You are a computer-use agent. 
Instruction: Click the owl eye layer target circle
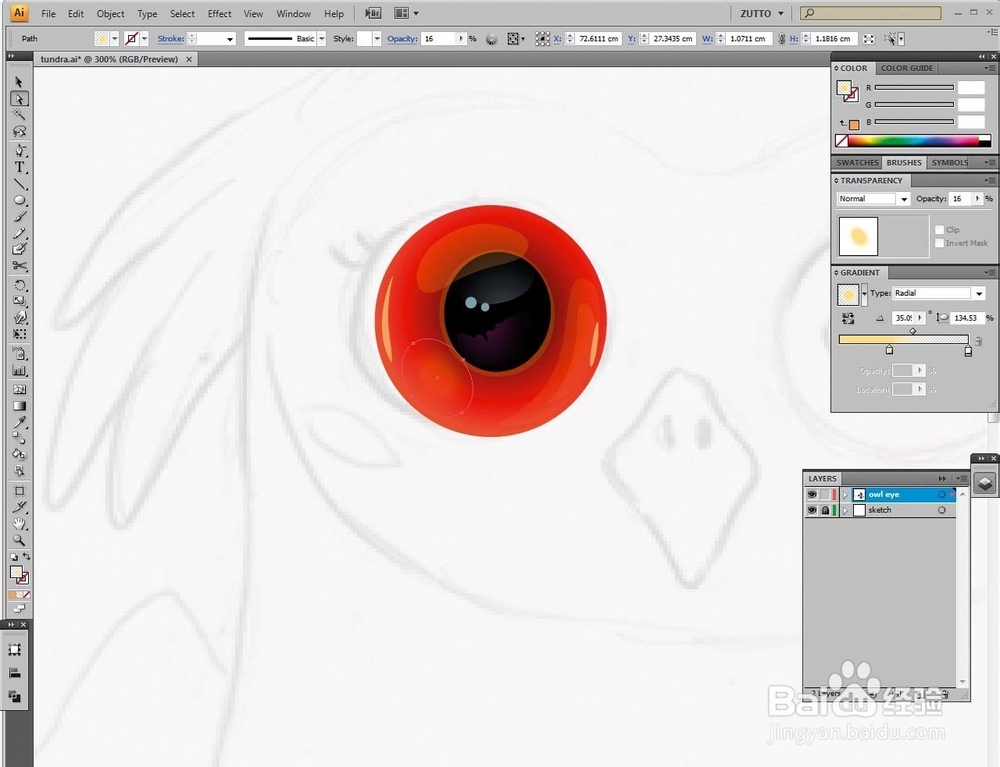pyautogui.click(x=941, y=494)
